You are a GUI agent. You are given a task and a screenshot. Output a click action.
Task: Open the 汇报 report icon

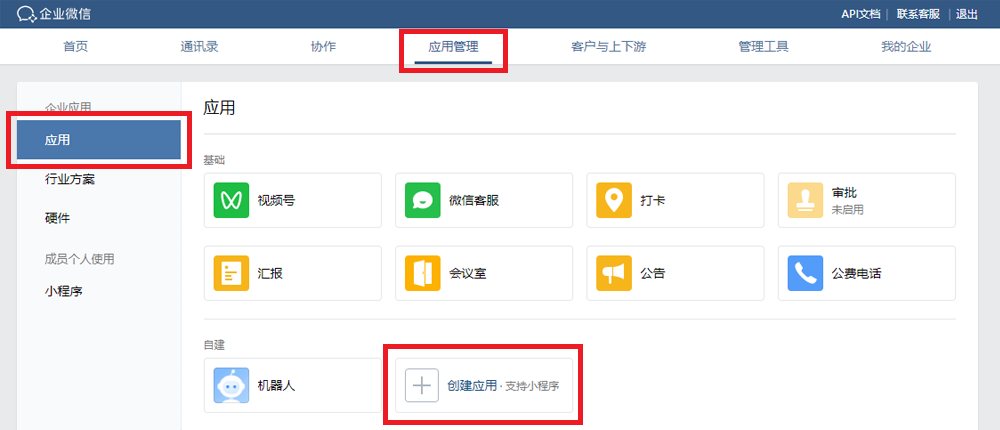click(x=231, y=273)
